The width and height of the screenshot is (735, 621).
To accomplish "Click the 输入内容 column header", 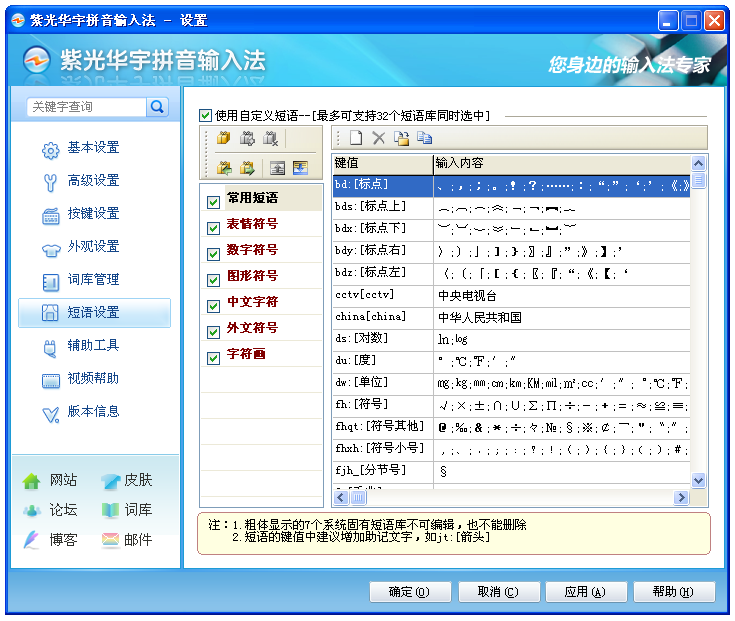I will (x=562, y=164).
